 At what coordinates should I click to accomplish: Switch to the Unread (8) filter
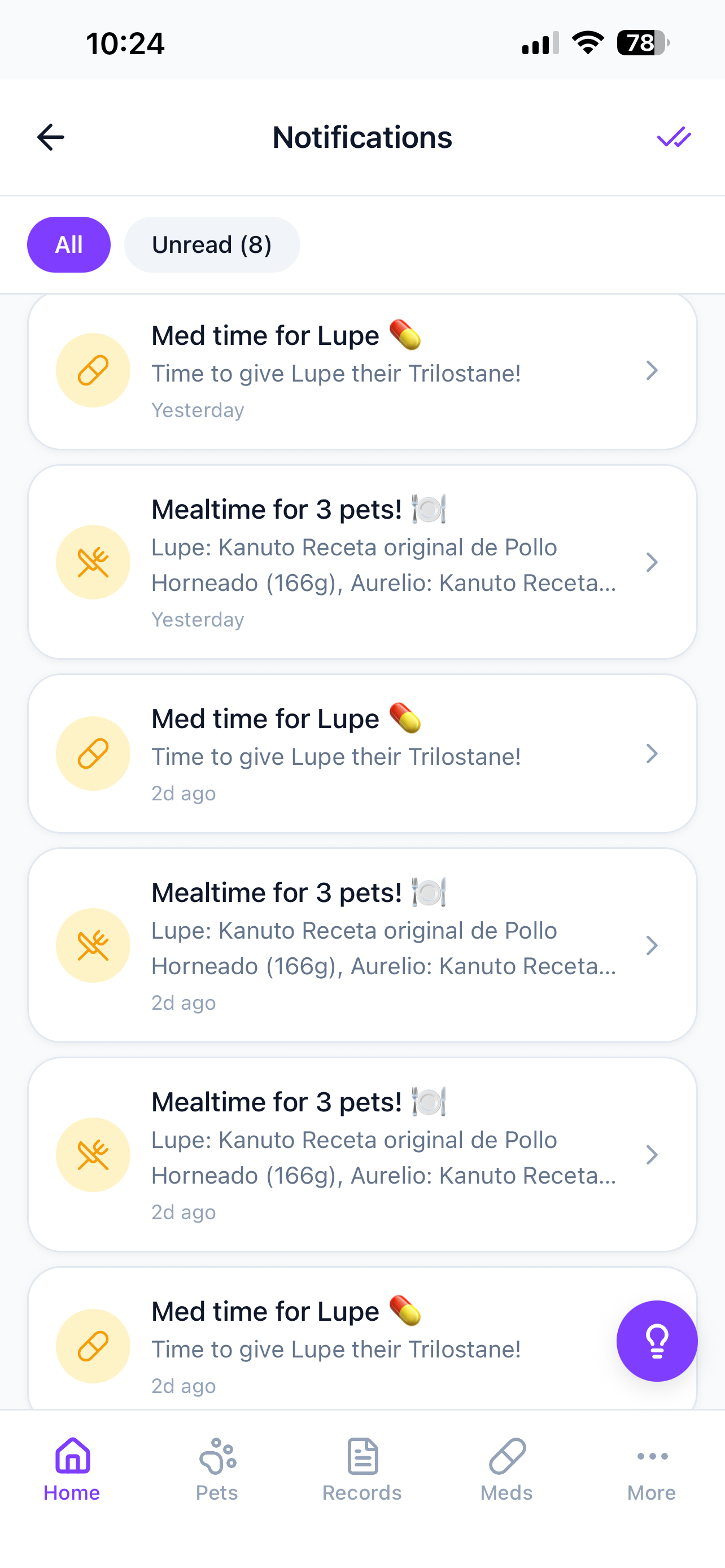point(212,245)
